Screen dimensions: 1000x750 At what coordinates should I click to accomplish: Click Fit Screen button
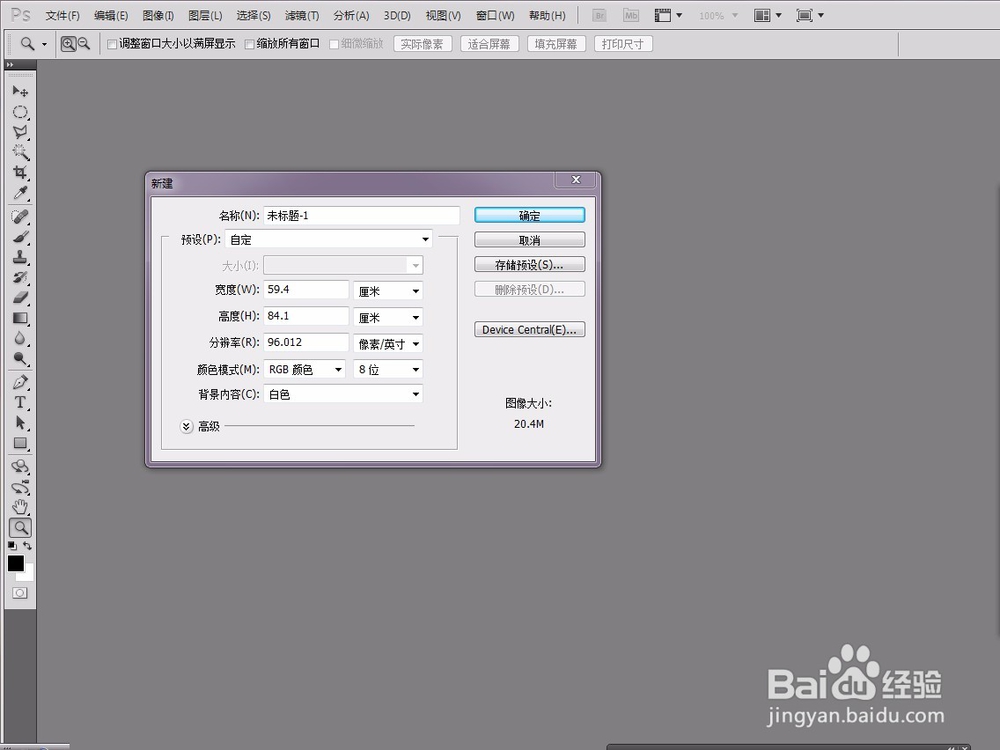click(489, 44)
